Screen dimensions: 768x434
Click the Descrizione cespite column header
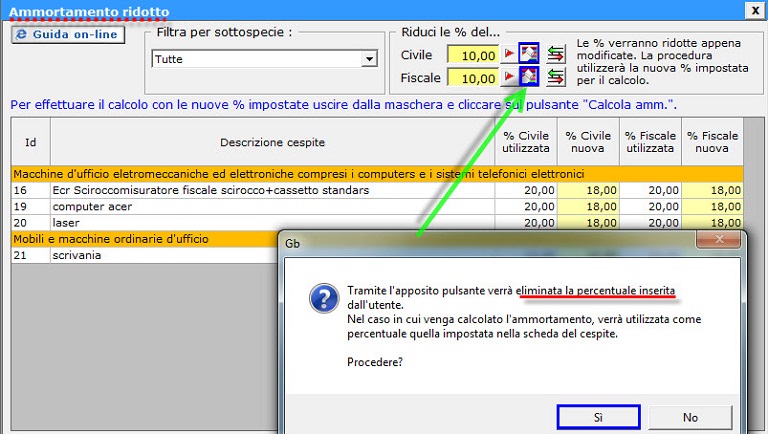tap(272, 143)
